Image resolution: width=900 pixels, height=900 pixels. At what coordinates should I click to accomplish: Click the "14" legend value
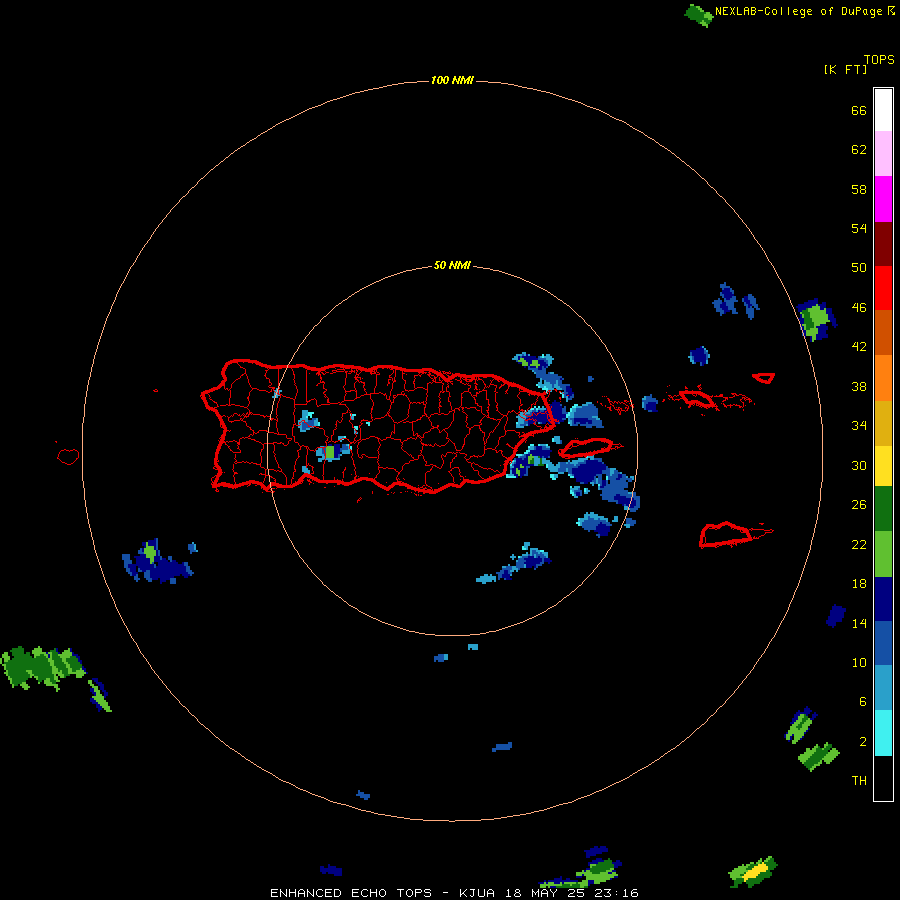[859, 623]
